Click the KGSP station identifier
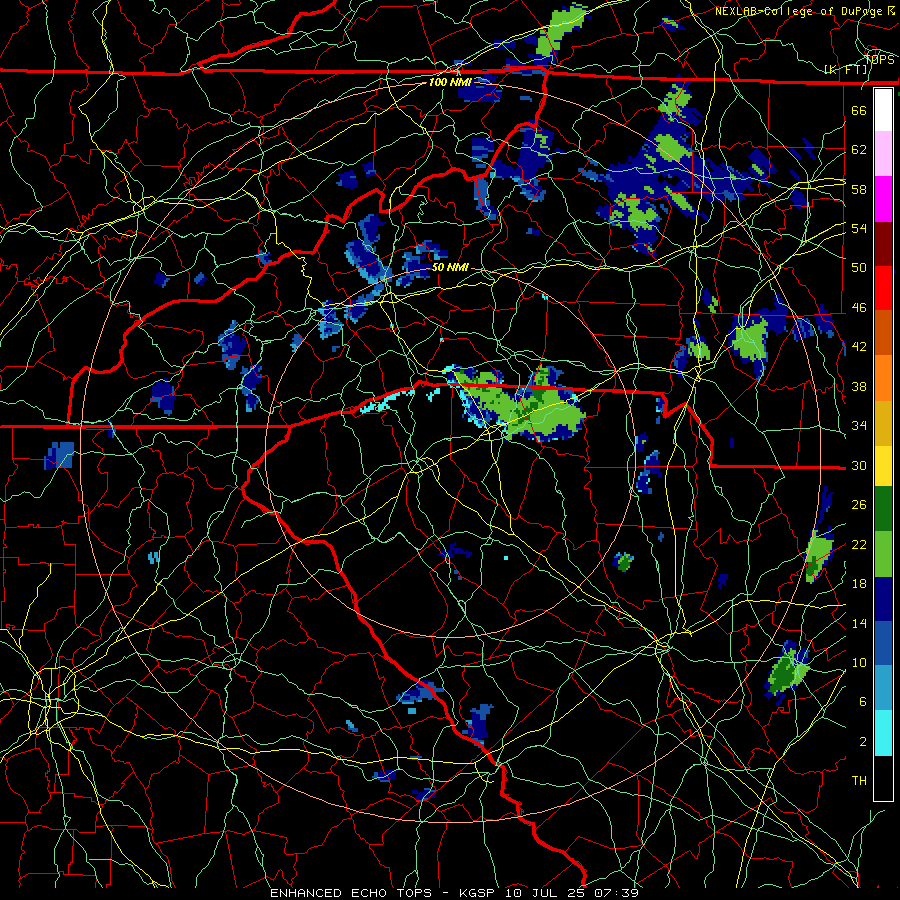This screenshot has height=900, width=900. [479, 893]
